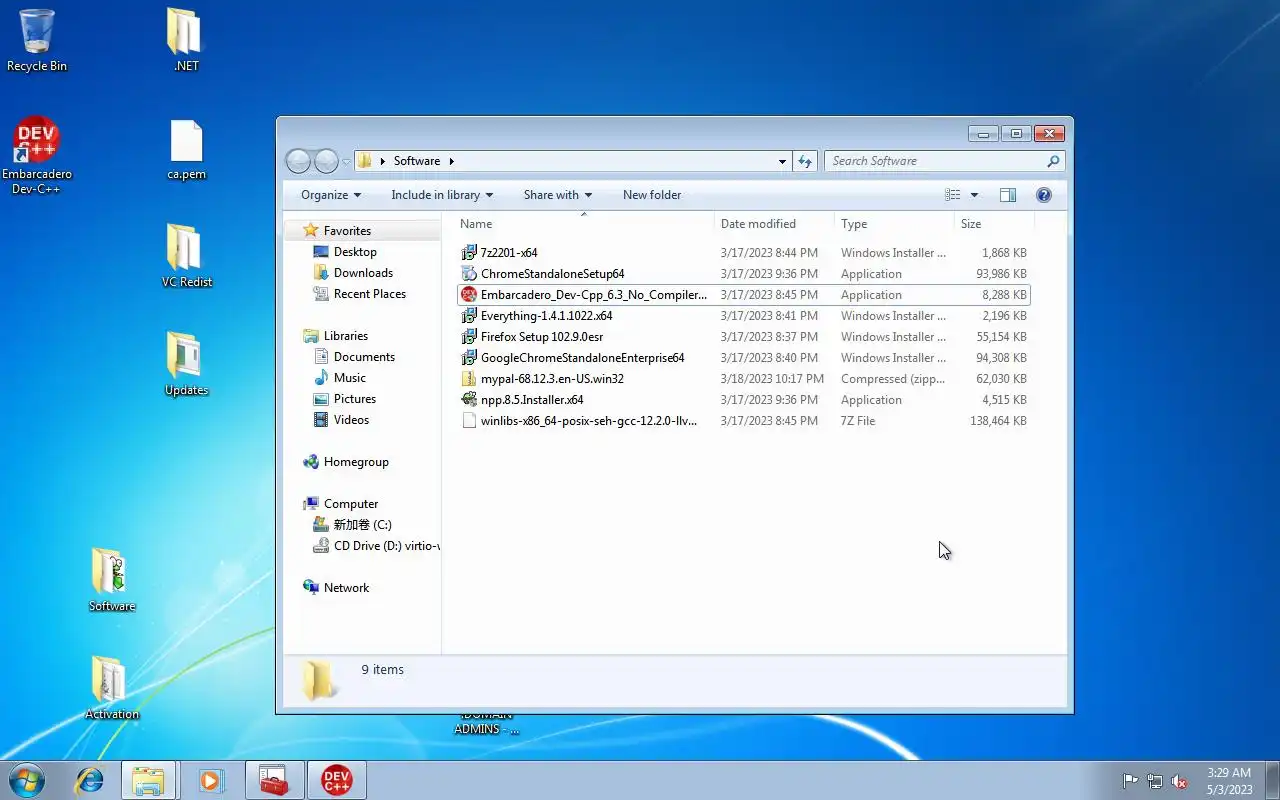Image resolution: width=1280 pixels, height=800 pixels.
Task: Sort by the Date modified column
Action: pyautogui.click(x=775, y=224)
